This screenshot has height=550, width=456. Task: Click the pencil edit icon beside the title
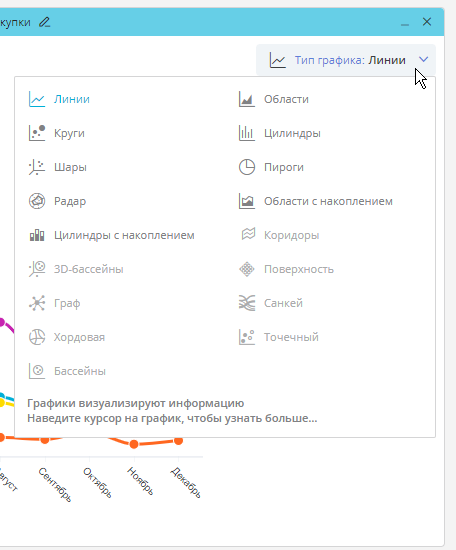[45, 22]
